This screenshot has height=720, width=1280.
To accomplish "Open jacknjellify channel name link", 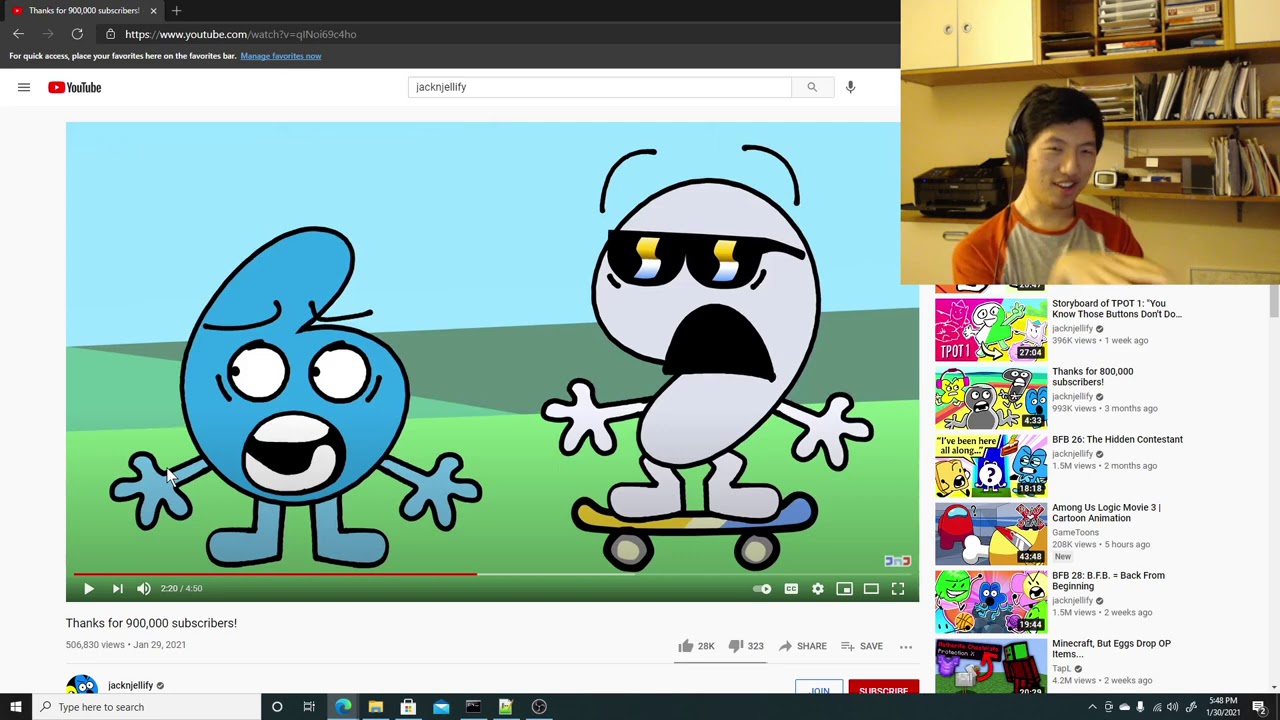I will pos(131,685).
